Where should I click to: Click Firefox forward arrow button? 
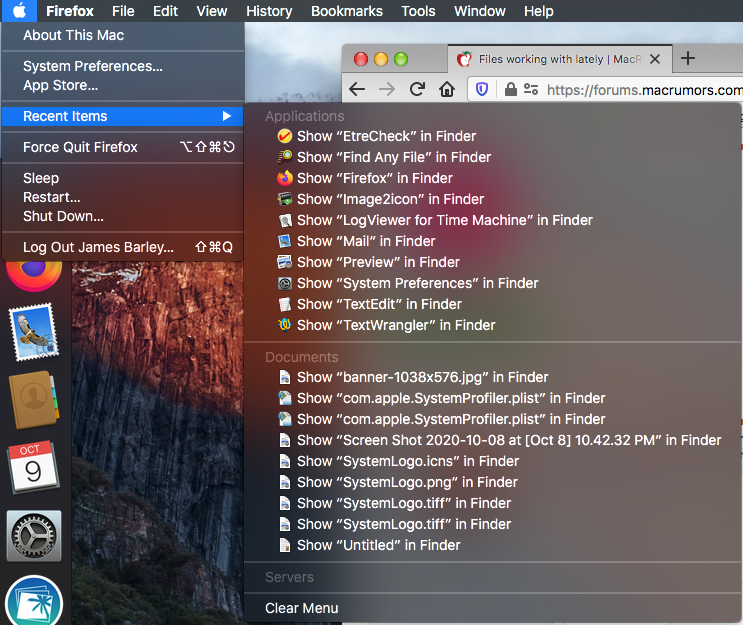[x=387, y=89]
